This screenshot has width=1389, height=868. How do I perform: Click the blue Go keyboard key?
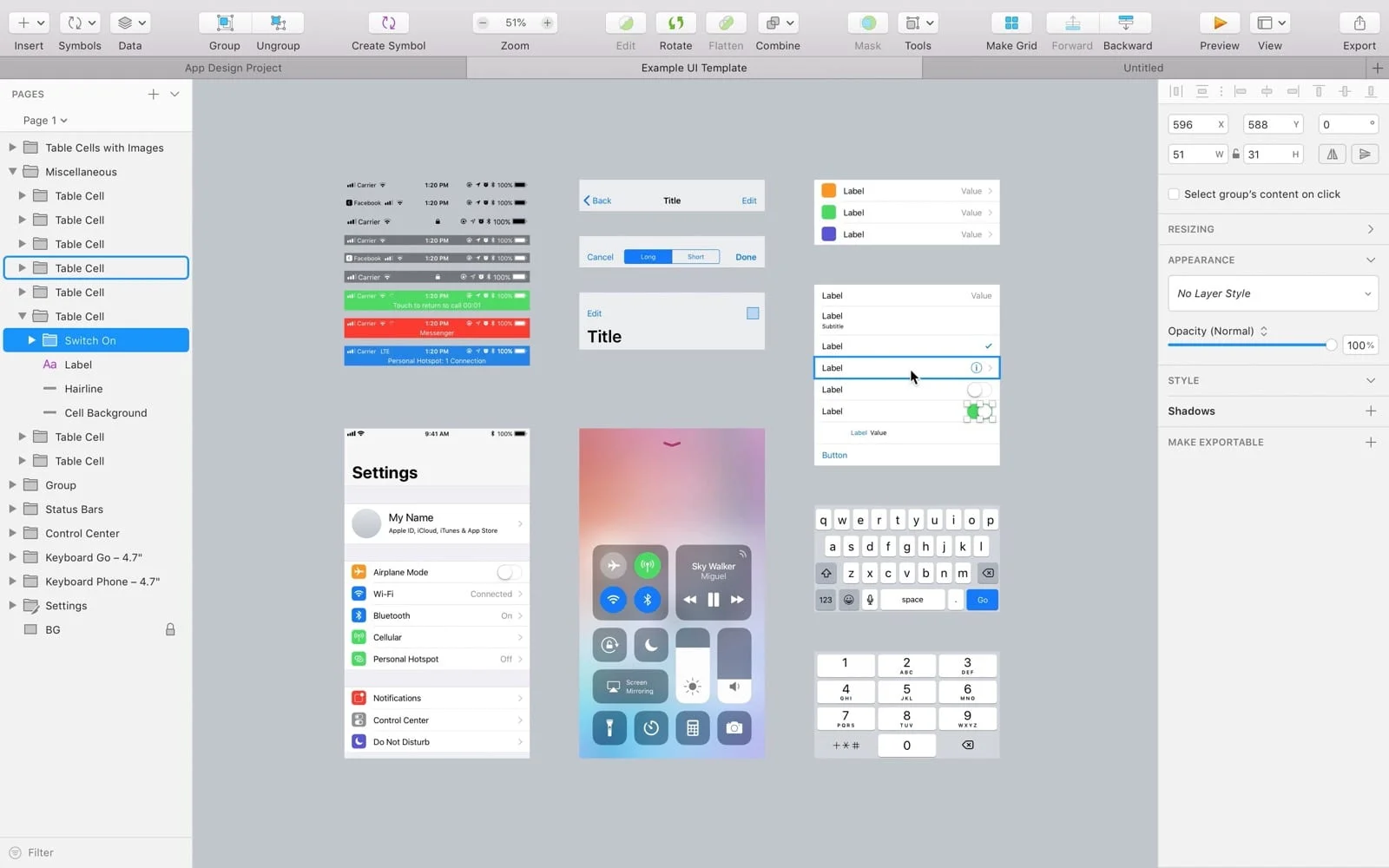982,600
